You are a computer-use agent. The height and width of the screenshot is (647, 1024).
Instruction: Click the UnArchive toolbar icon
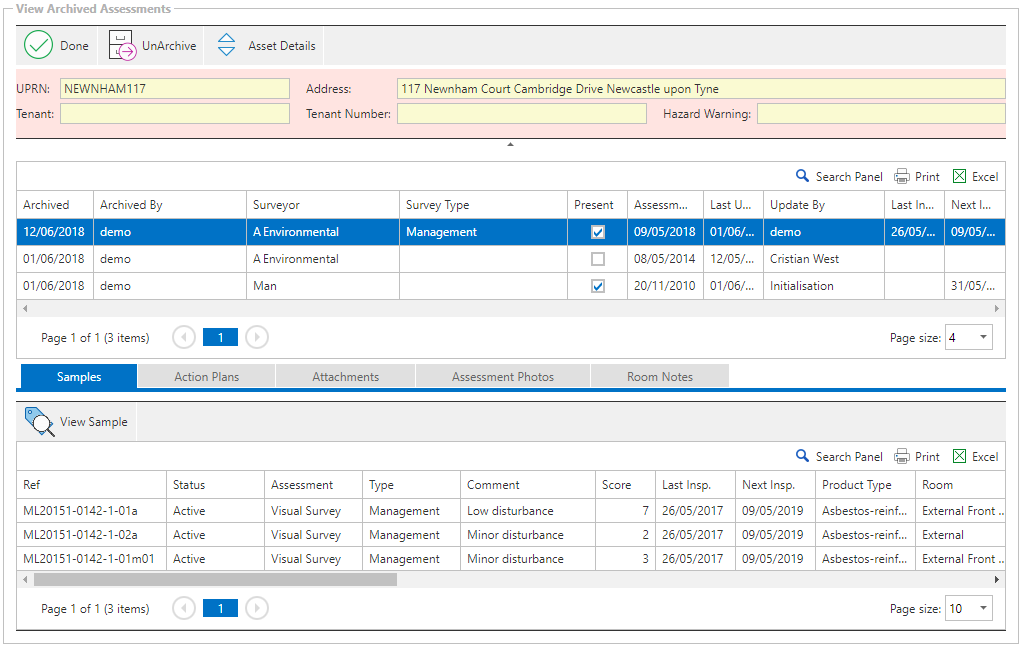point(122,46)
